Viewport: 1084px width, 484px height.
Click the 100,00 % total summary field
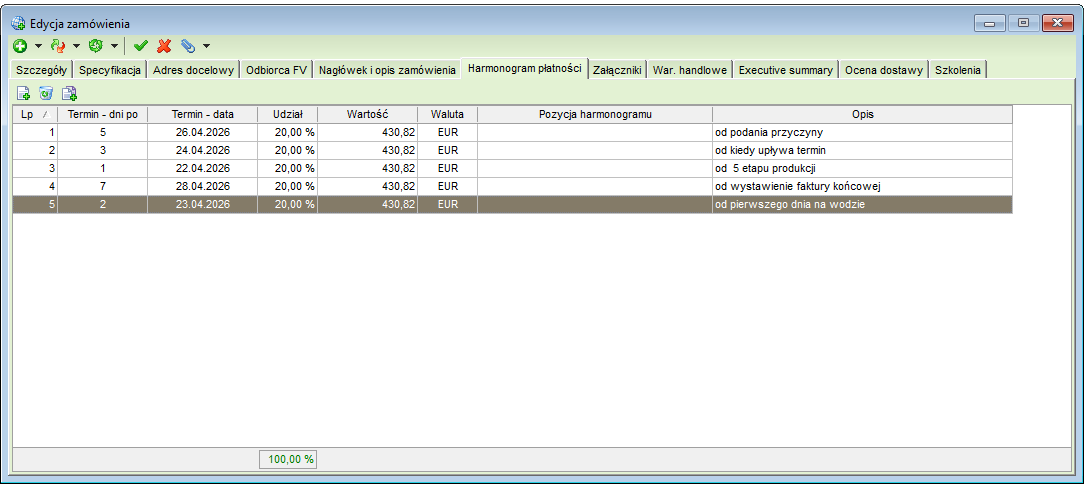(x=288, y=459)
